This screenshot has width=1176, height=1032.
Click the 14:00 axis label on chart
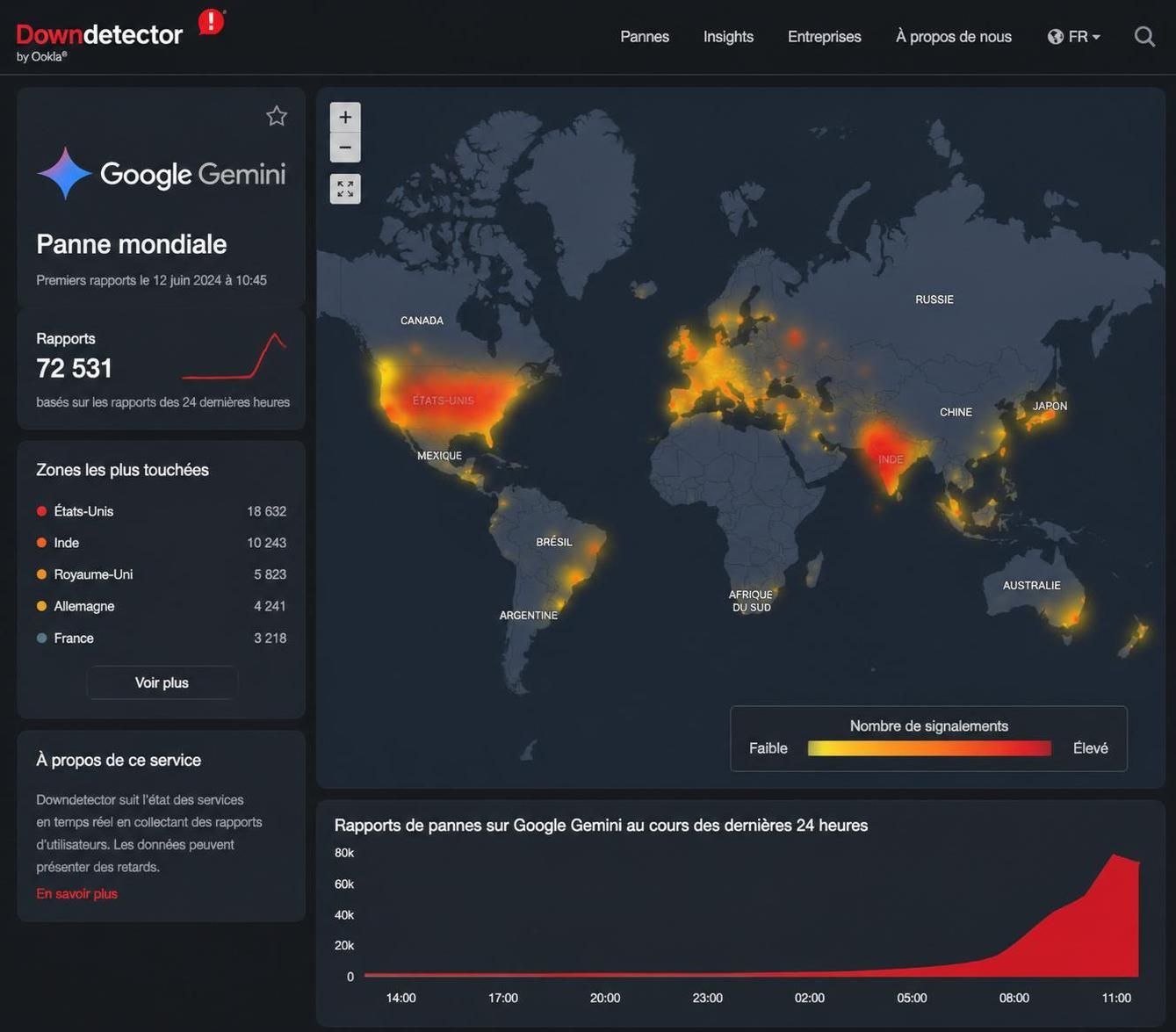400,998
